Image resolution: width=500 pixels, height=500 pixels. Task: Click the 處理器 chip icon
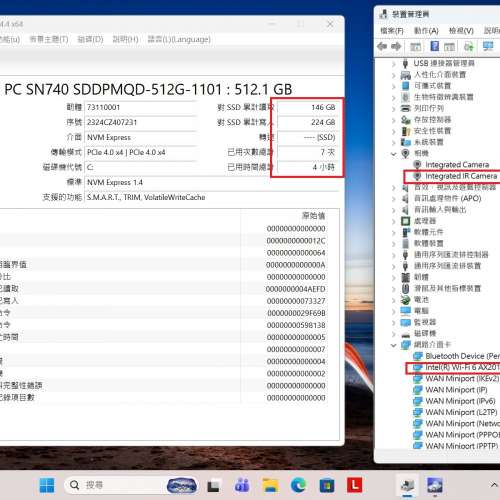point(405,221)
